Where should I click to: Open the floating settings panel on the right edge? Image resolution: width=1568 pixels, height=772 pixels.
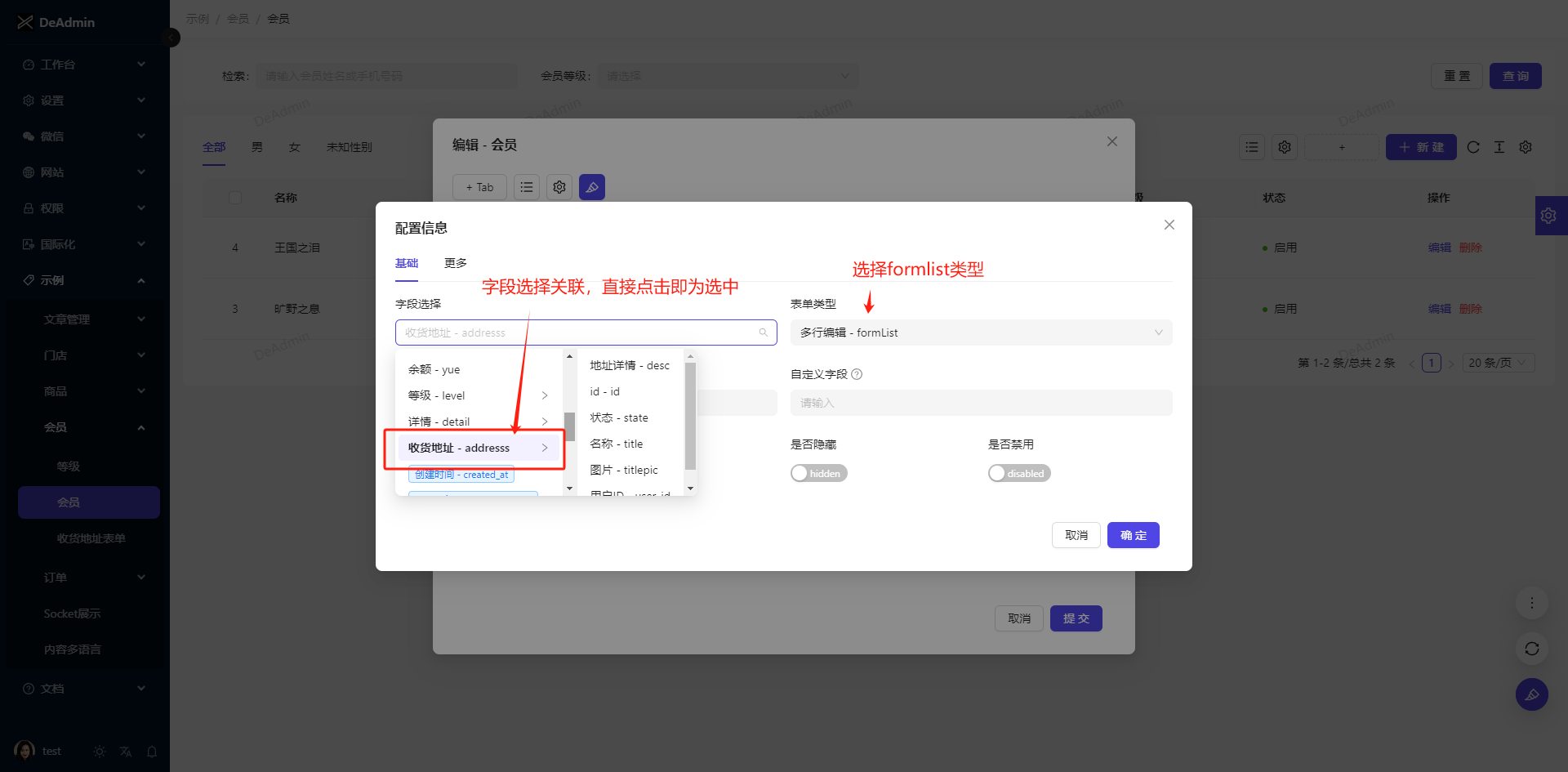pyautogui.click(x=1551, y=216)
